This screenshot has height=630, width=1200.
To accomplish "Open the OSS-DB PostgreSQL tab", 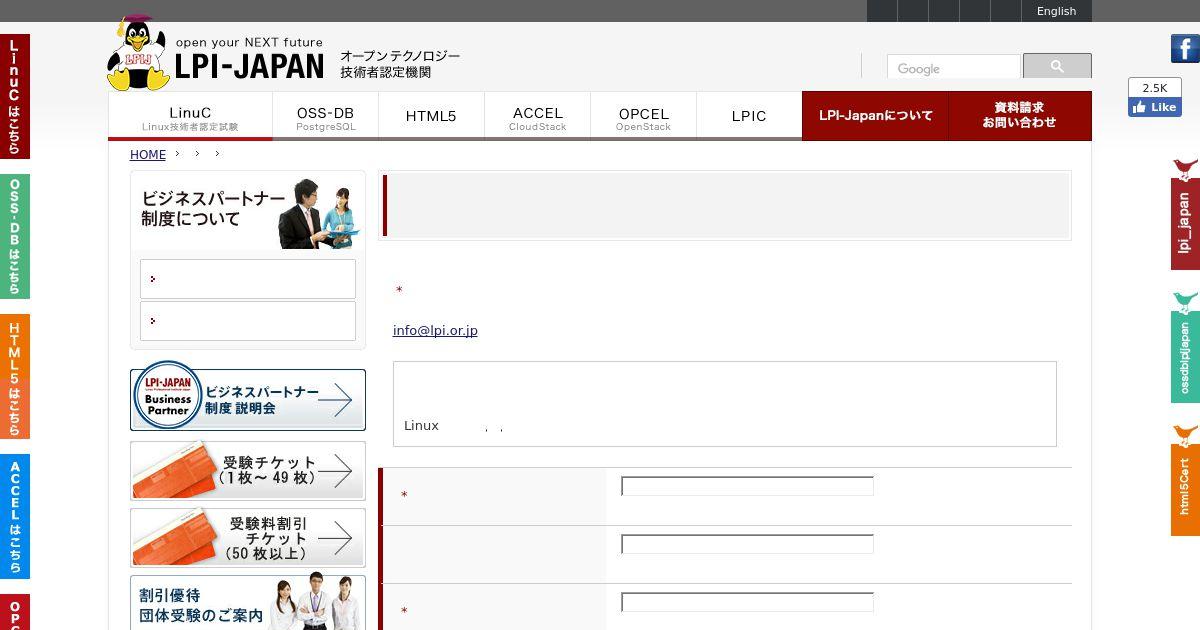I will click(325, 116).
